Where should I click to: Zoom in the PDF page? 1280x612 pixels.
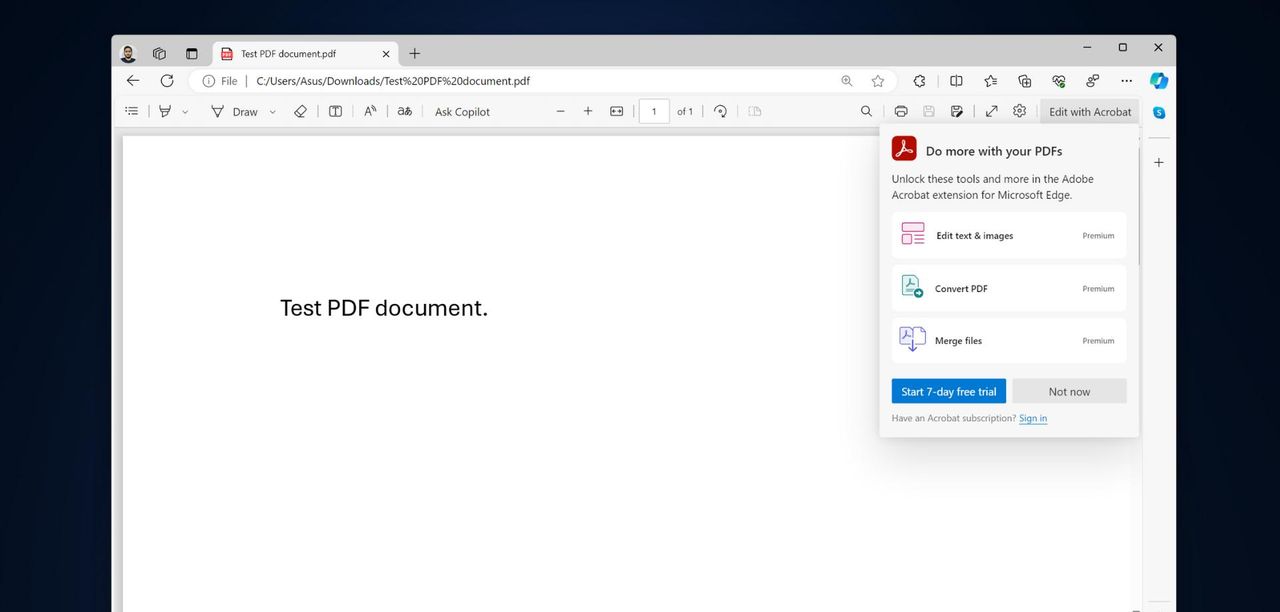coord(588,111)
